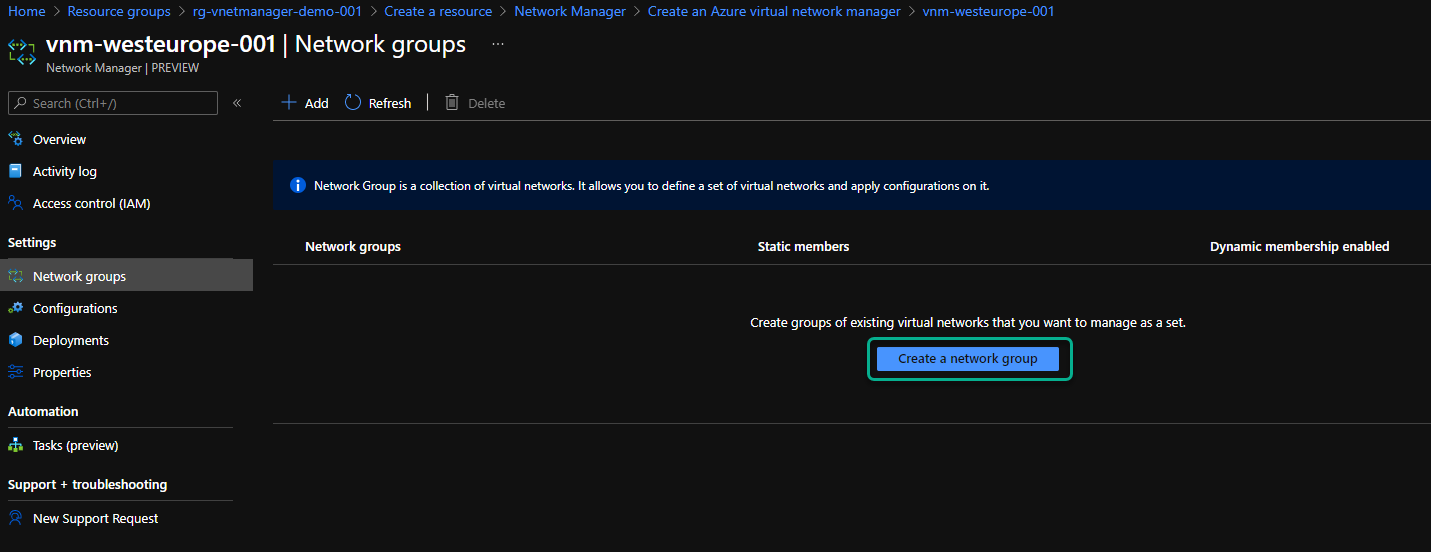Click the Support + troubleshooting heading
The height and width of the screenshot is (552, 1431).
pos(88,484)
